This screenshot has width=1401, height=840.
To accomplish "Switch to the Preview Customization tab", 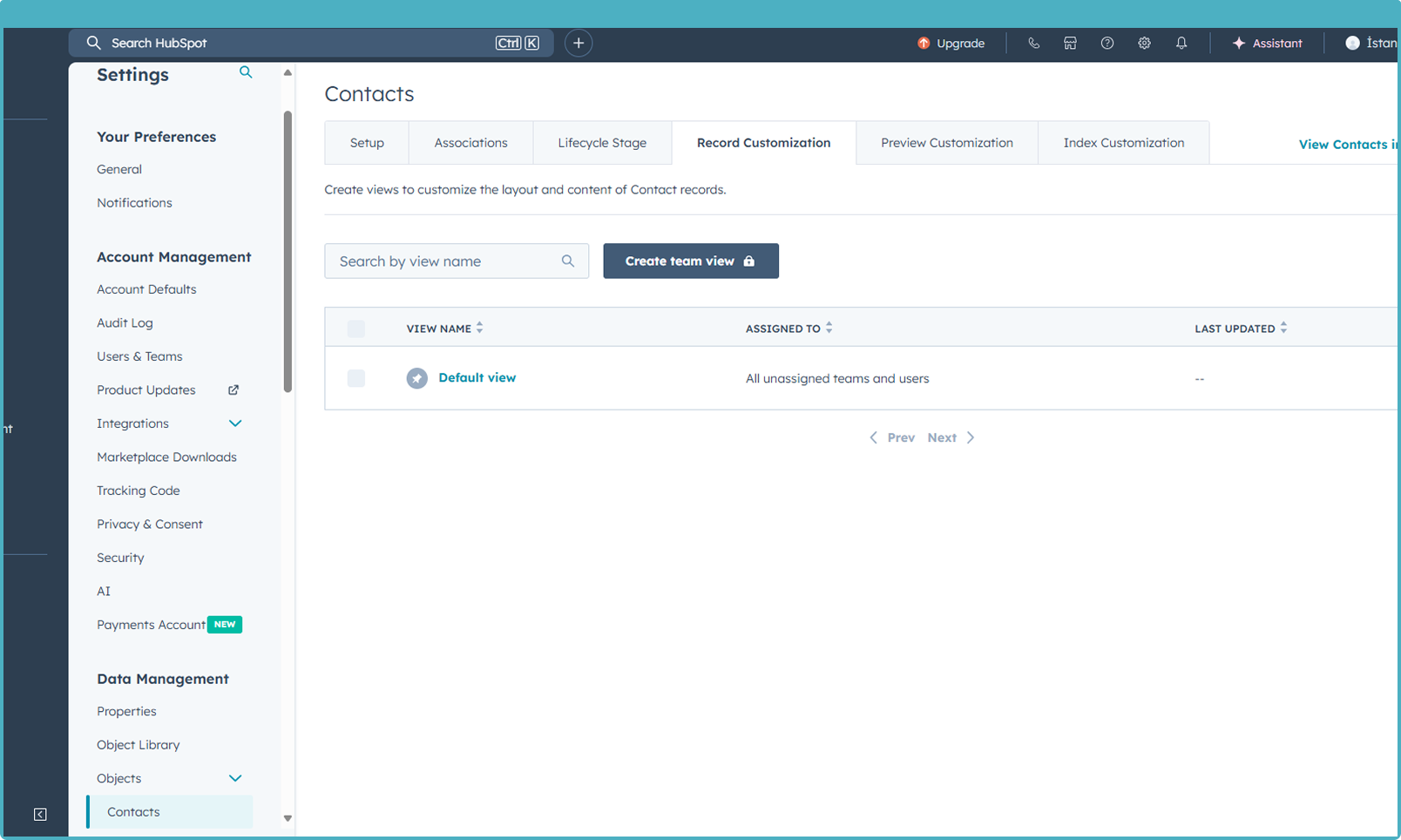I will point(946,143).
